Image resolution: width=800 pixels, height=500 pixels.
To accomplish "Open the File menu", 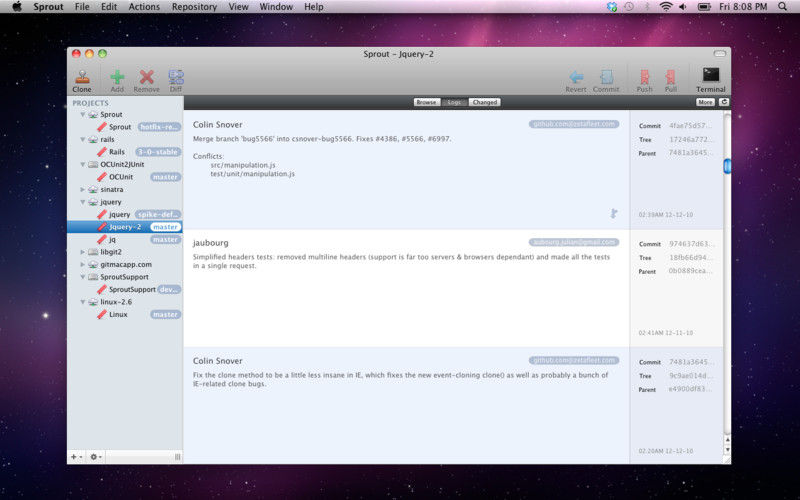I will (82, 7).
